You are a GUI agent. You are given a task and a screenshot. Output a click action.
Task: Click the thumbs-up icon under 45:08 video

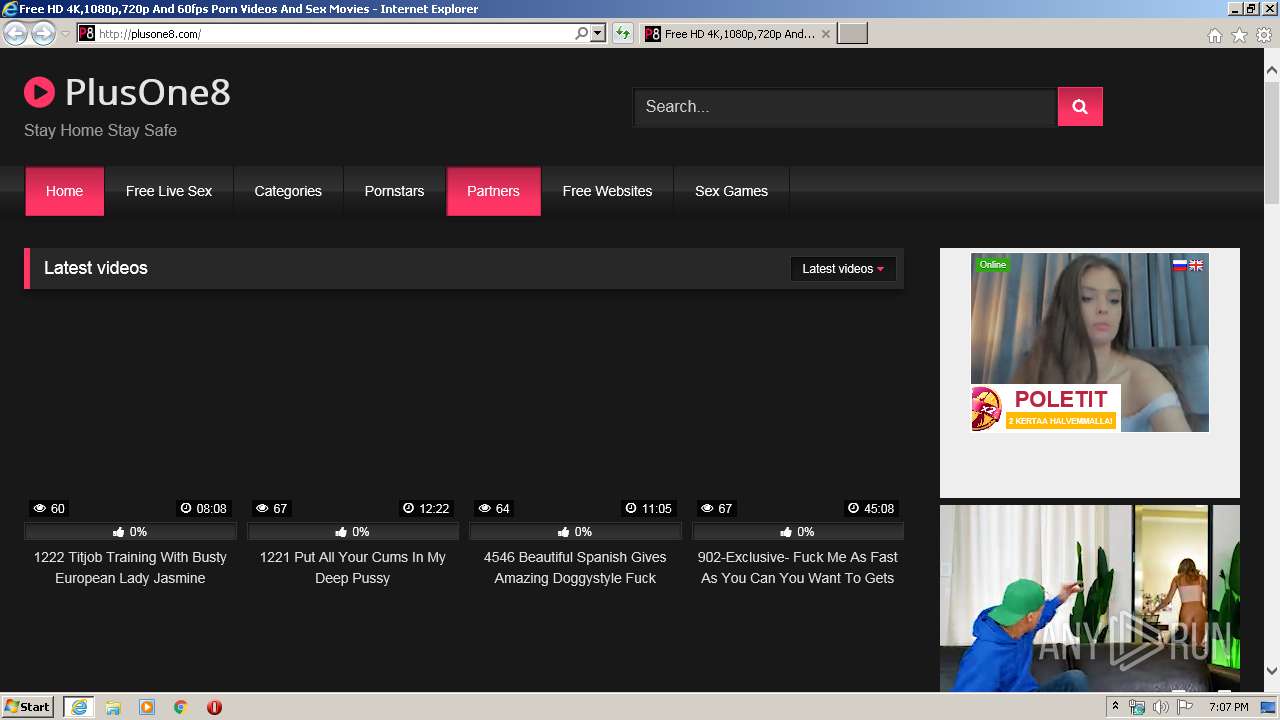[x=787, y=532]
